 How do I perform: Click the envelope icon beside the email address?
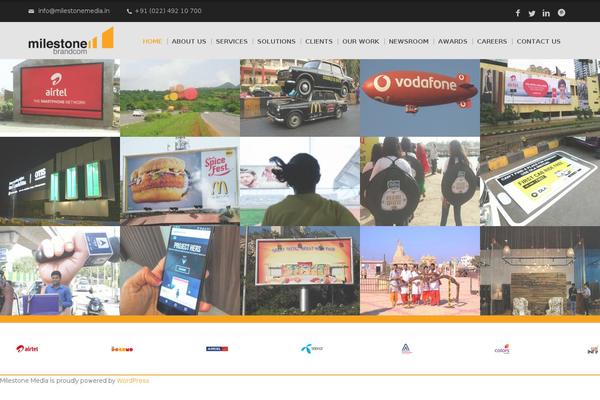point(31,11)
